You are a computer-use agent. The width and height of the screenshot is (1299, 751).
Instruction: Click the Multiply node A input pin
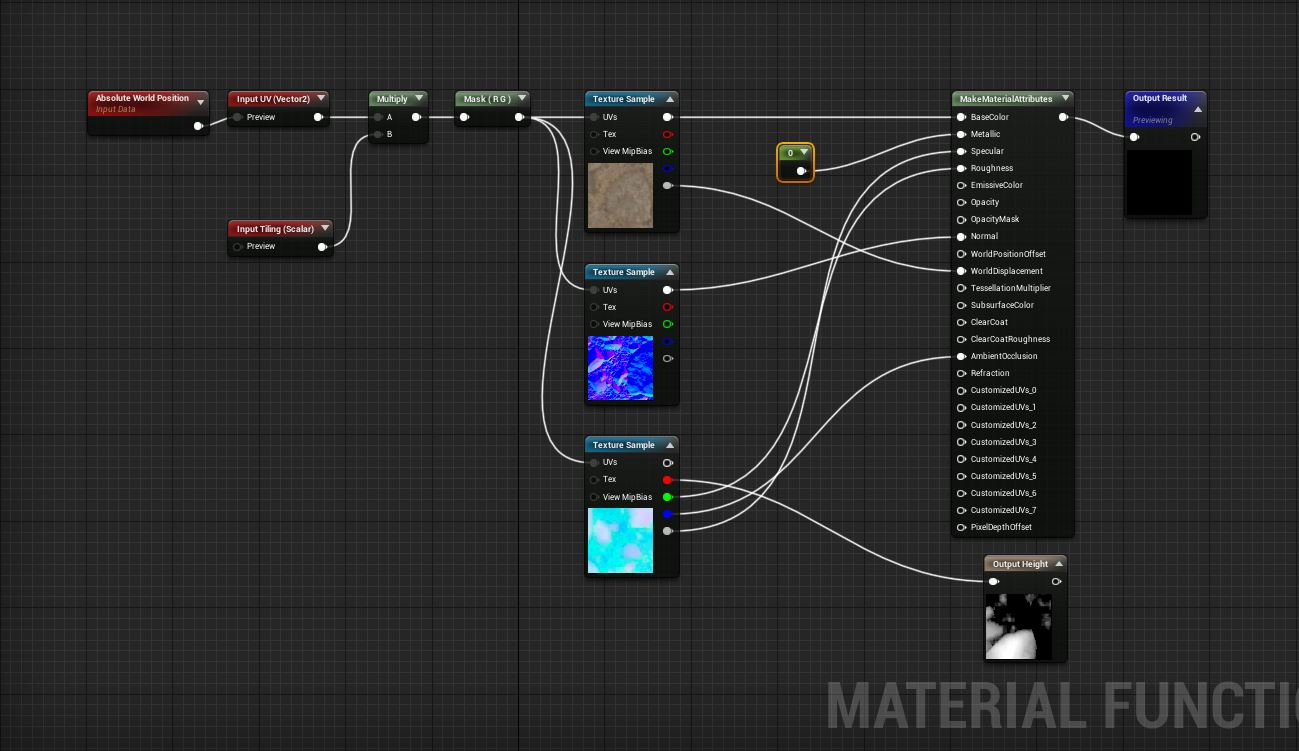[x=378, y=117]
